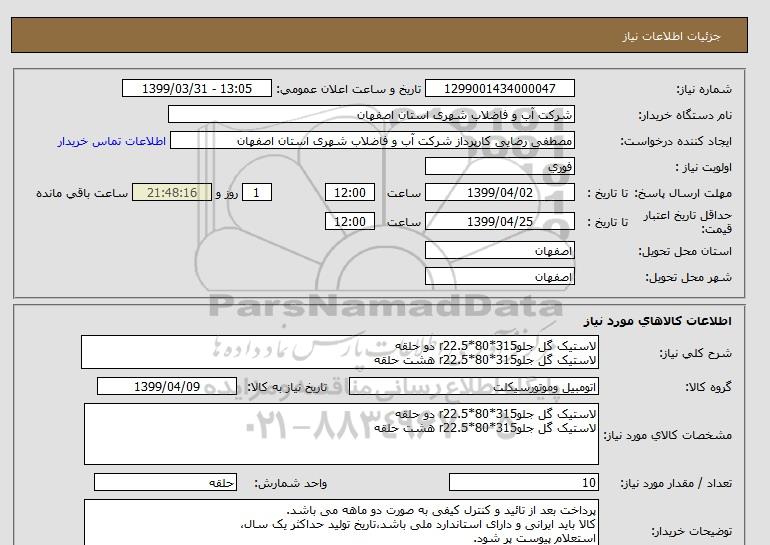Select the priority field showing فوری
This screenshot has width=770, height=545.
pyautogui.click(x=499, y=166)
